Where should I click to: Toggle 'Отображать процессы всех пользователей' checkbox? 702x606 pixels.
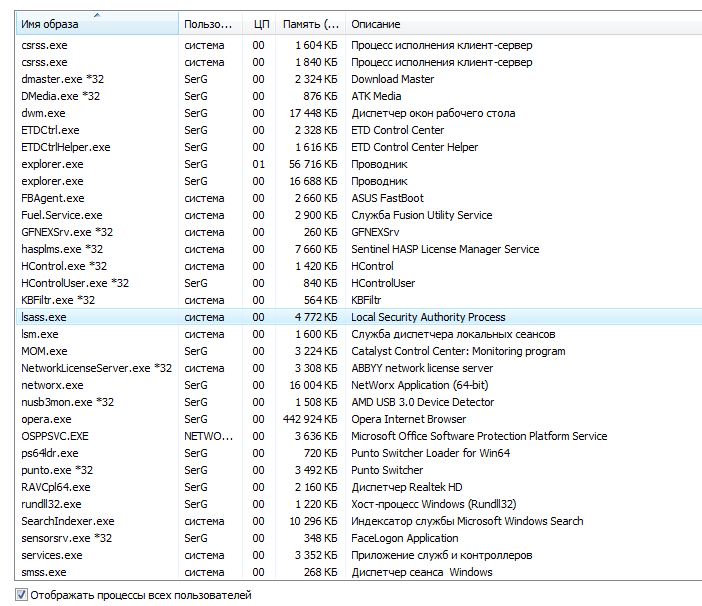click(21, 595)
